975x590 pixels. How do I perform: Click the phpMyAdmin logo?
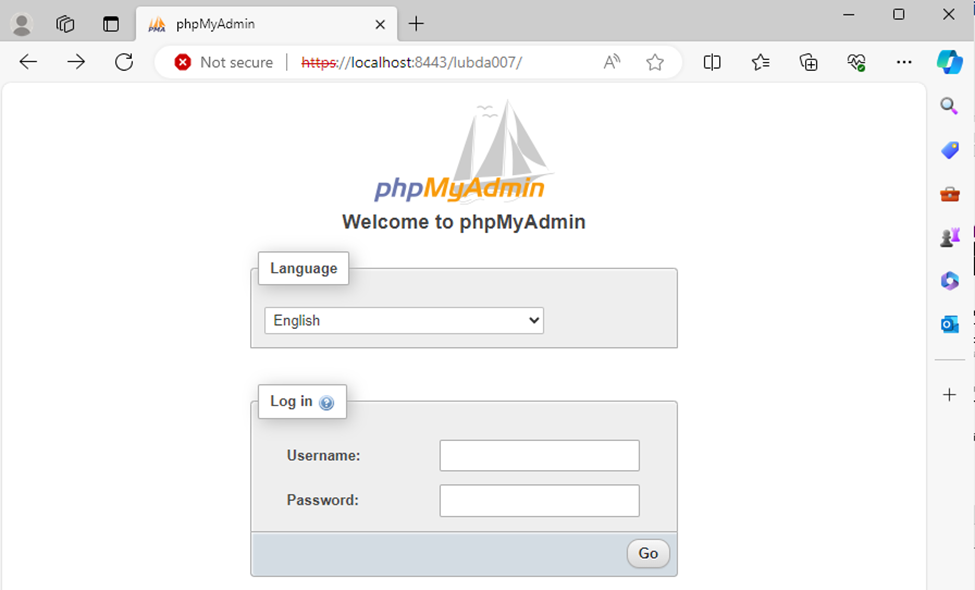tap(463, 151)
